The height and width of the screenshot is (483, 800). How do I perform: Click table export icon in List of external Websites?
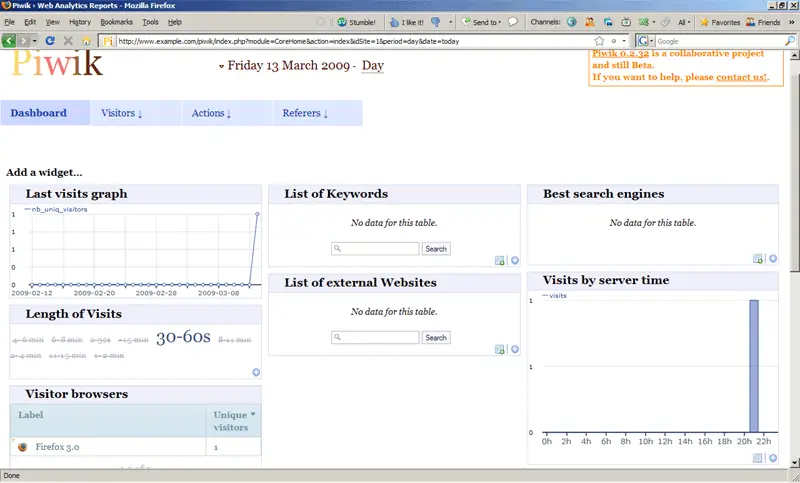pos(499,349)
